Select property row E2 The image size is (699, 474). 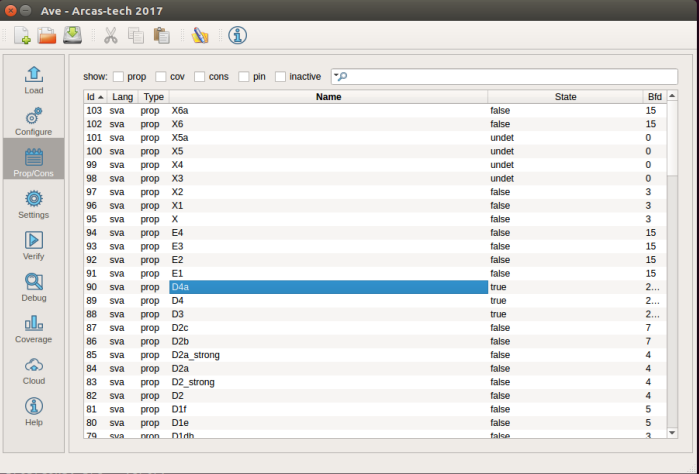(x=375, y=260)
